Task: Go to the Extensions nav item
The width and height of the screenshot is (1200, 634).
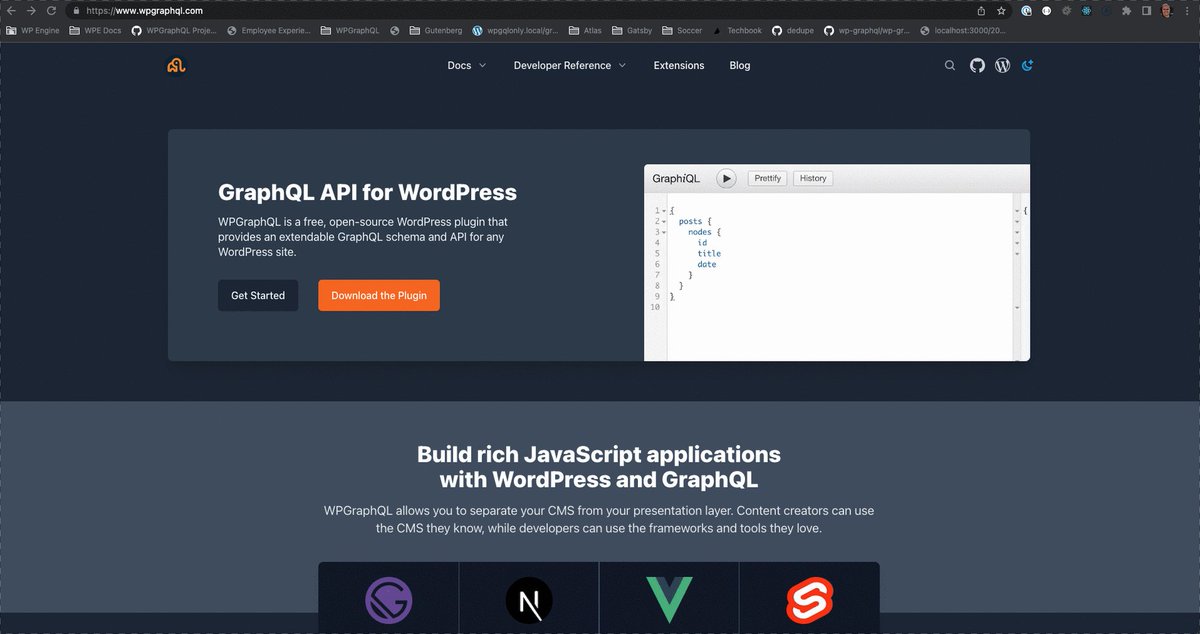Action: coord(679,65)
